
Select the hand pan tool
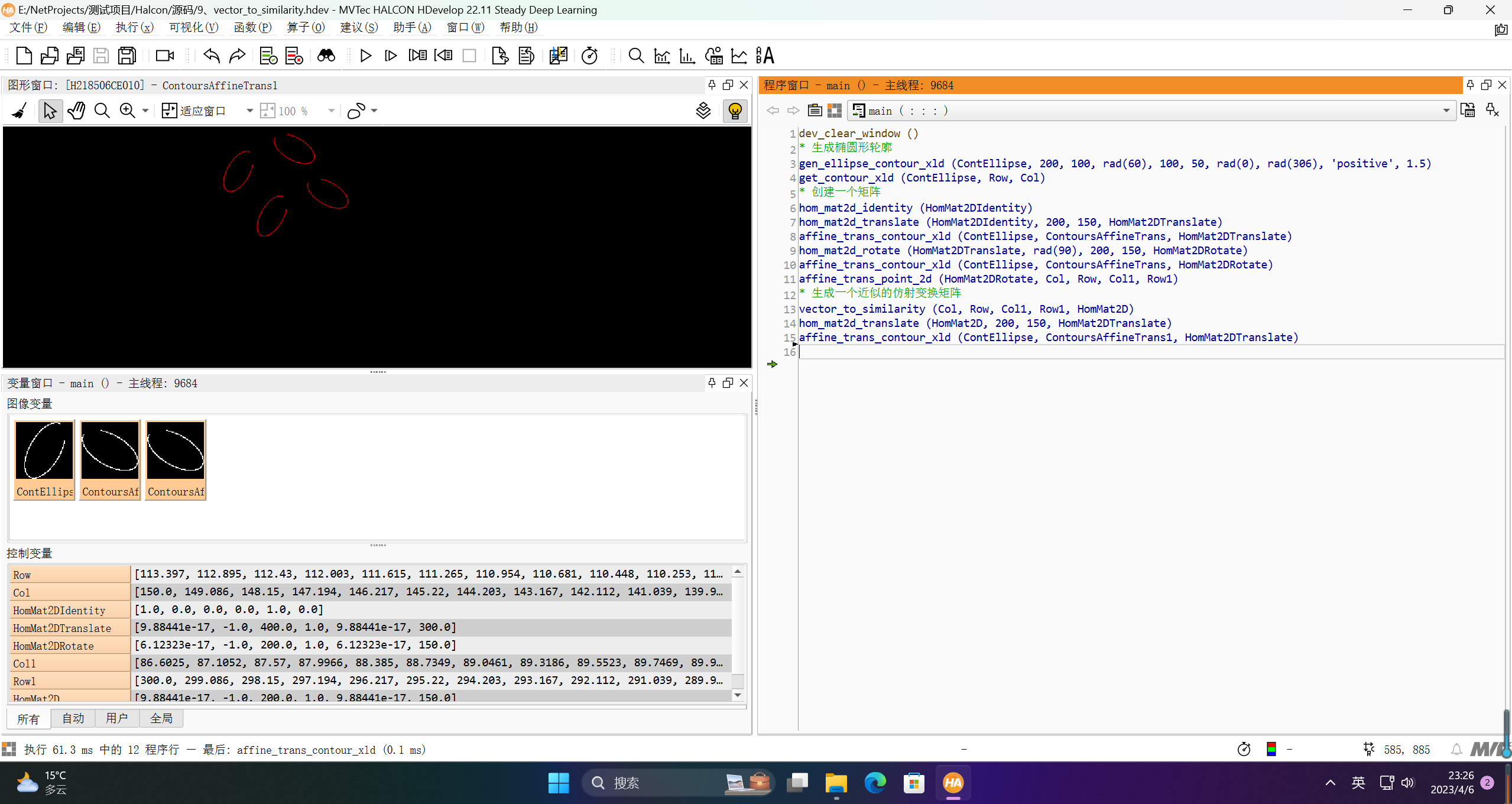point(76,111)
